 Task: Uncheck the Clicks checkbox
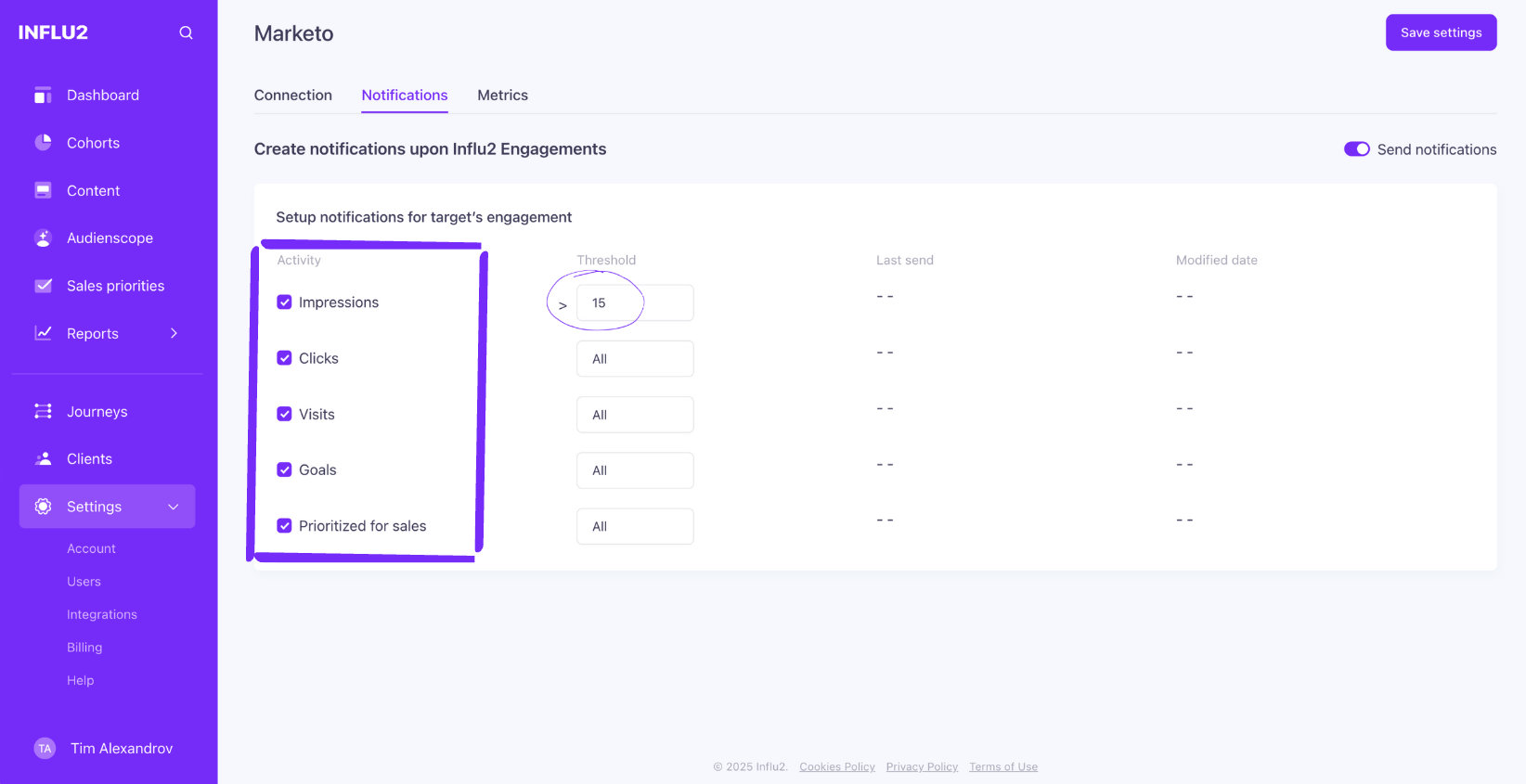(284, 358)
